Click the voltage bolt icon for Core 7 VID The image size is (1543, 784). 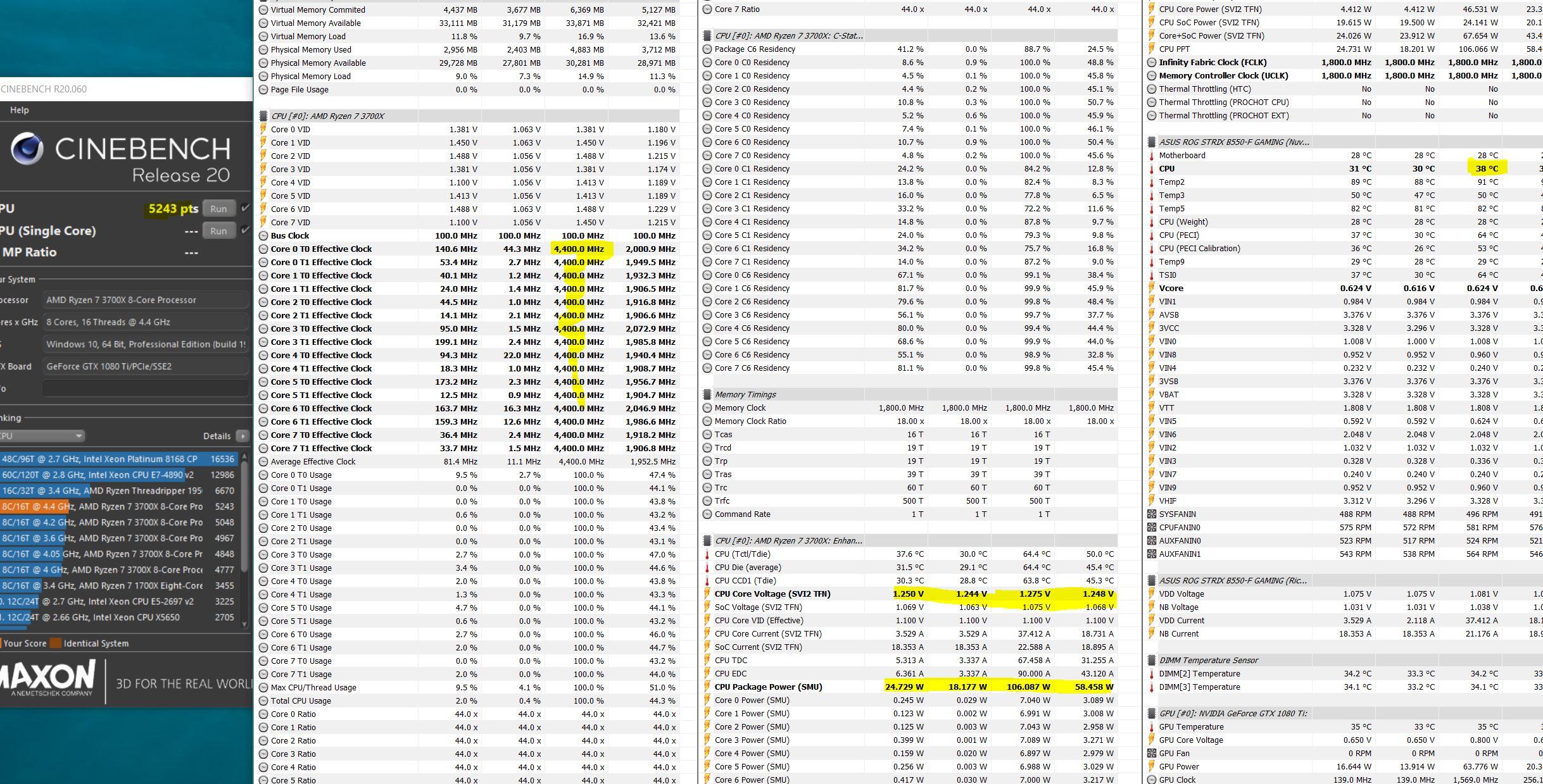point(263,223)
